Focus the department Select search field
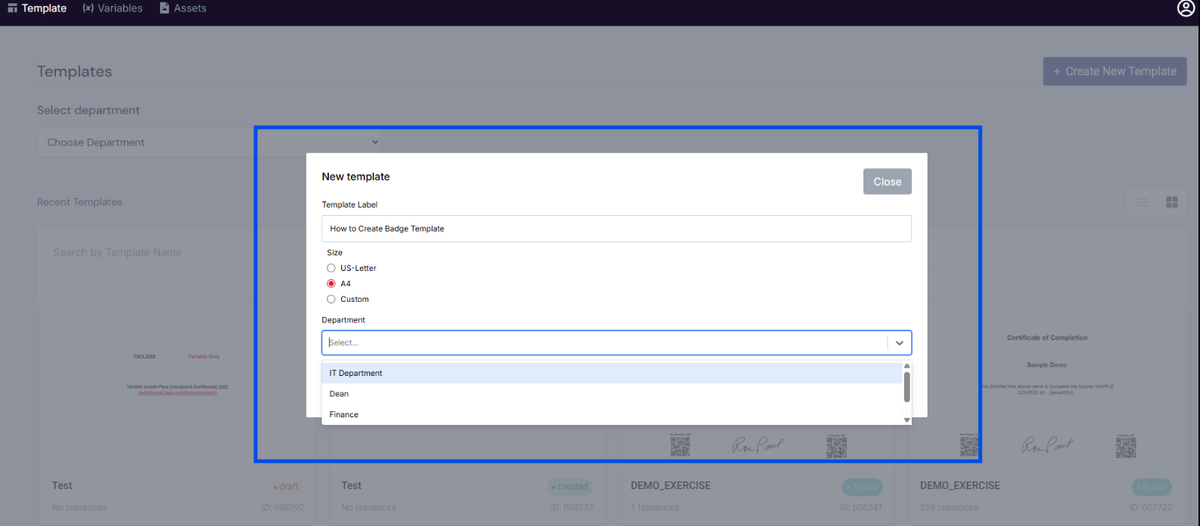This screenshot has height=526, width=1200. coord(604,342)
